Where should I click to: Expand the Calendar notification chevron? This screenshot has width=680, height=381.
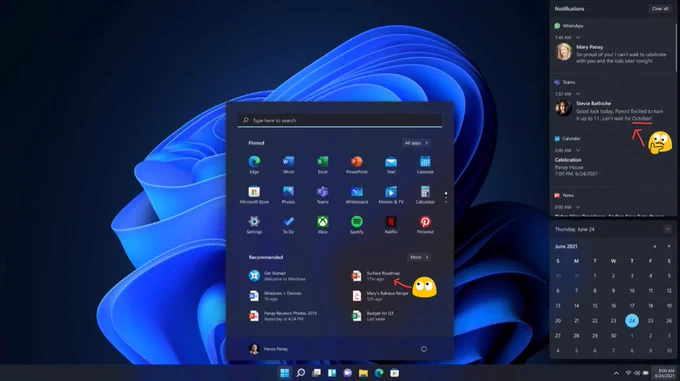coord(578,150)
